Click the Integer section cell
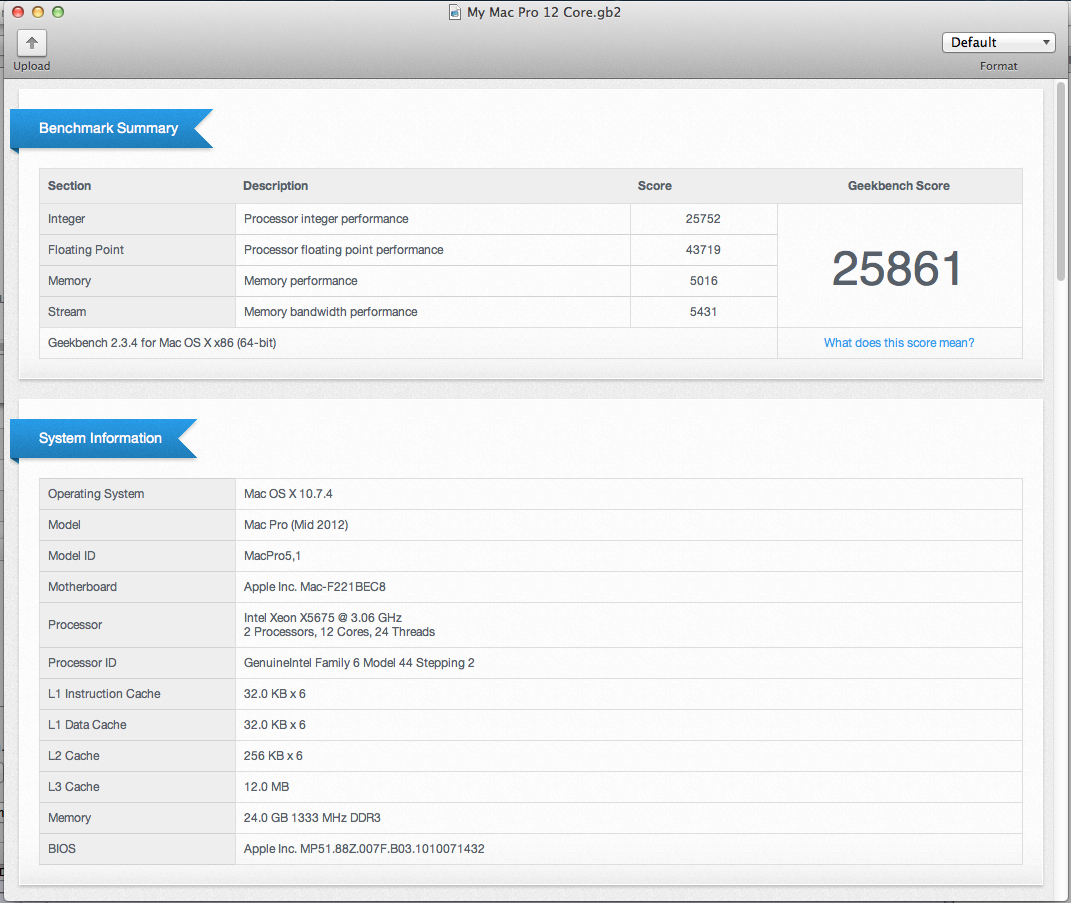Screen dimensions: 1071x903 137,219
